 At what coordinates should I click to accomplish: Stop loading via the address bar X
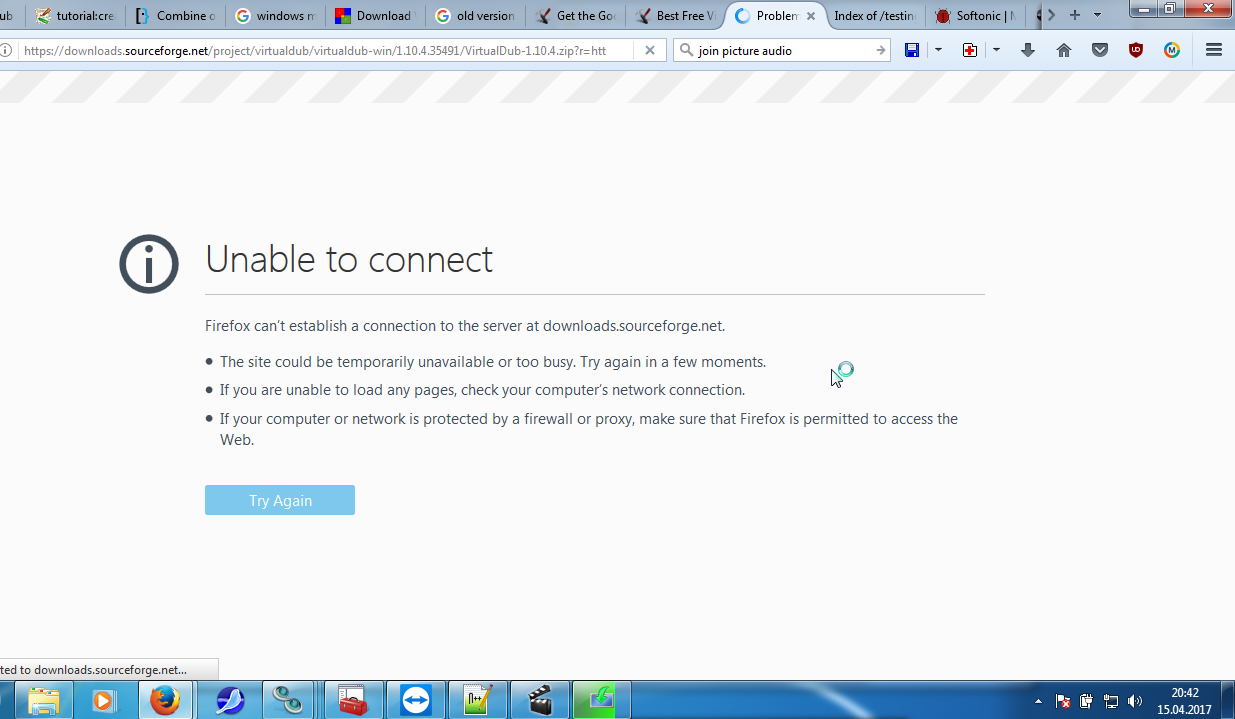650,50
